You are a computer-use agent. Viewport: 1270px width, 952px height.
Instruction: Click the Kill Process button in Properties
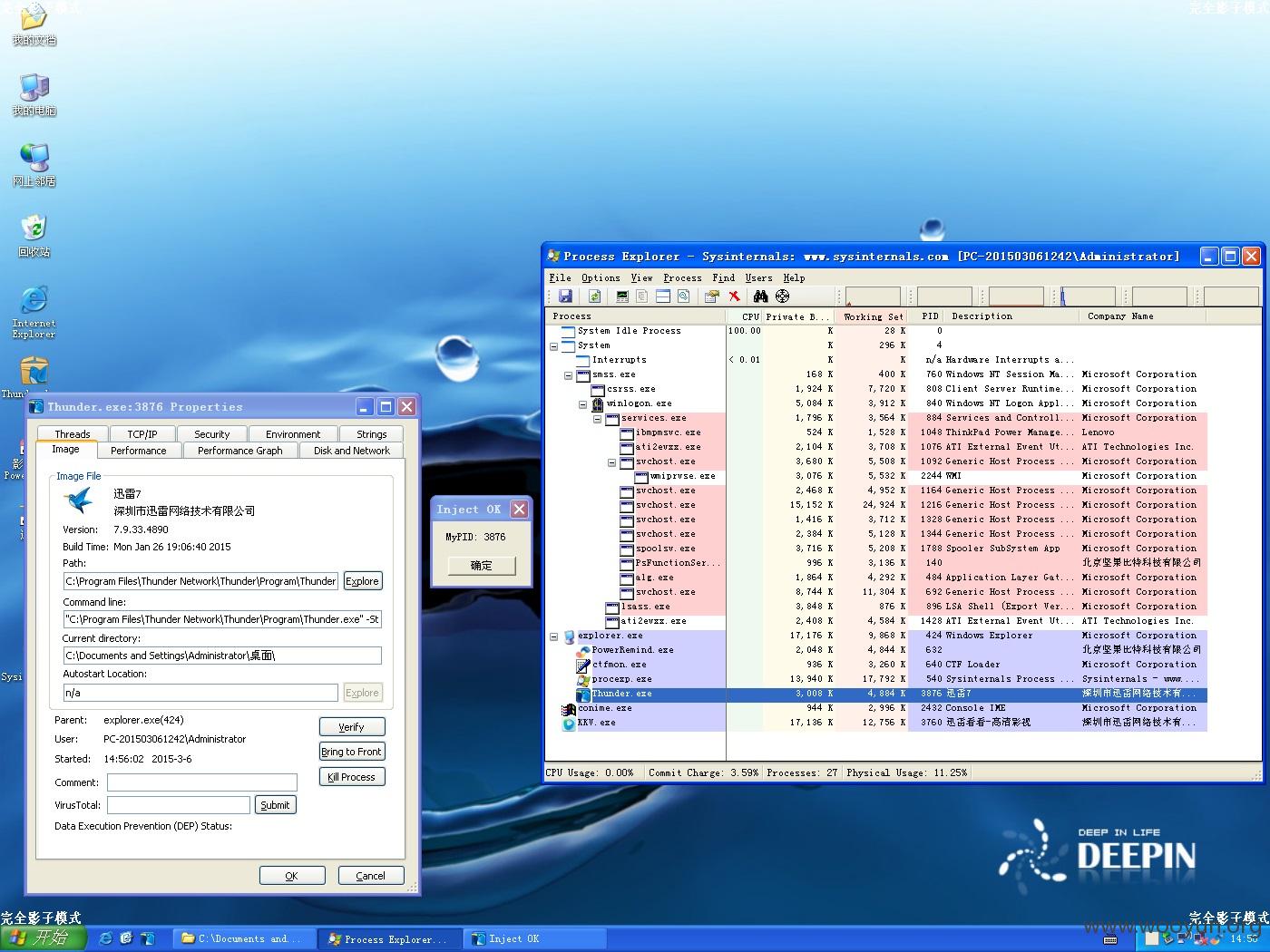(x=352, y=777)
